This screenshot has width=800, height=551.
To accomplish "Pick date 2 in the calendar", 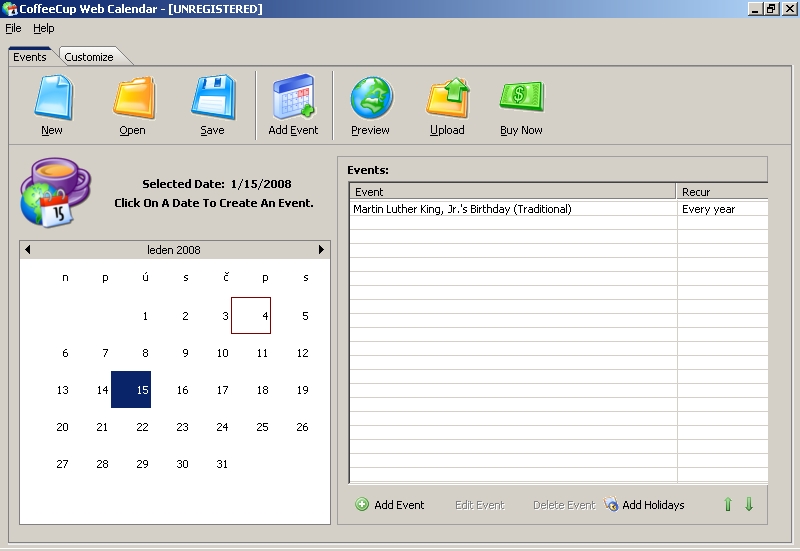I will point(185,316).
